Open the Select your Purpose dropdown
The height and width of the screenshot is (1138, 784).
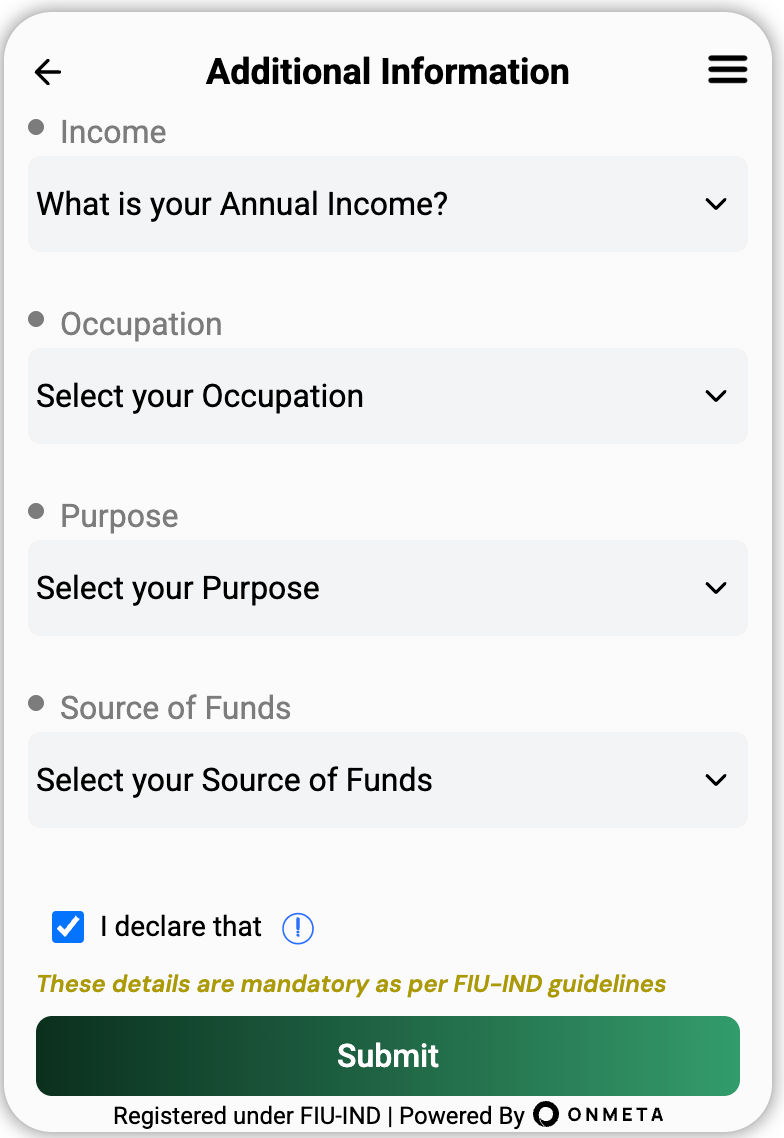[388, 588]
